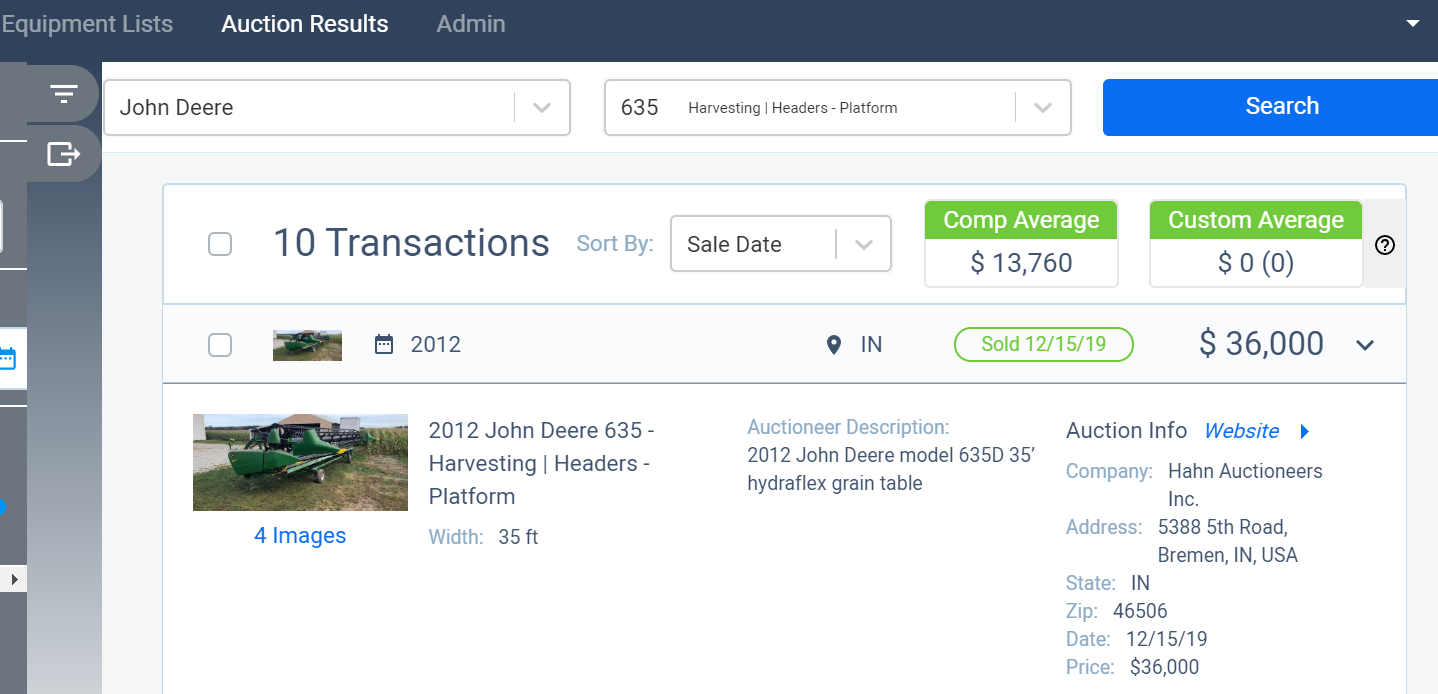Collapse the $36,000 transaction row chevron

[x=1365, y=346]
